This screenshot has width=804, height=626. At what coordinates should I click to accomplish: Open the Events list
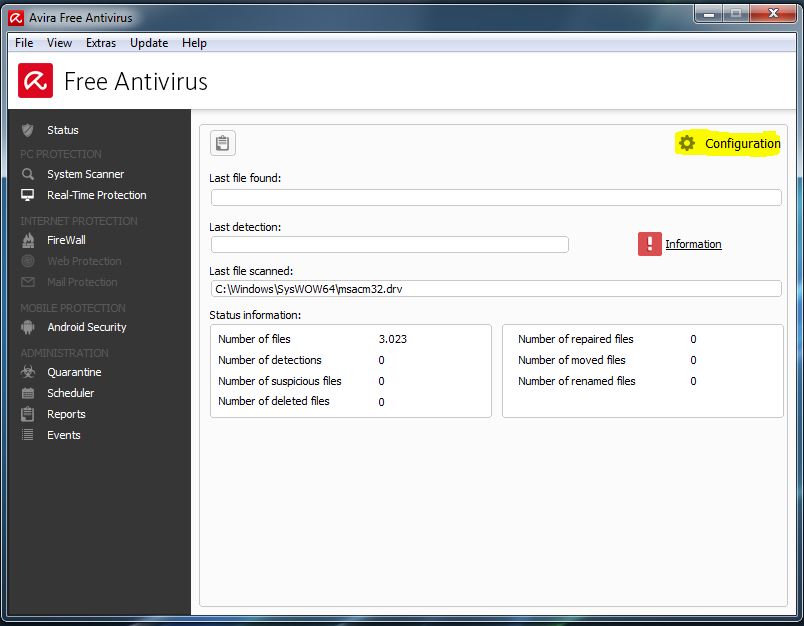click(63, 435)
